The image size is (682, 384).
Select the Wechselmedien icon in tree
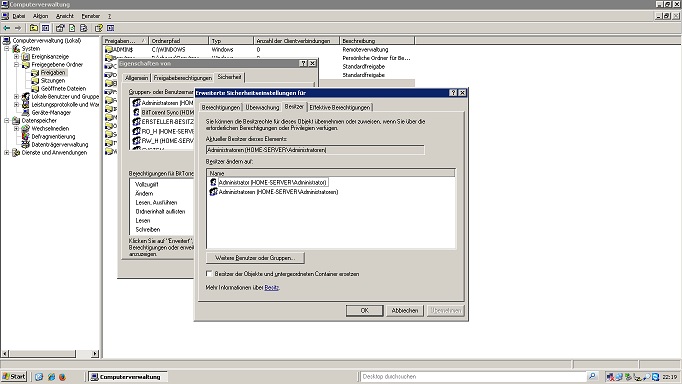tap(26, 128)
